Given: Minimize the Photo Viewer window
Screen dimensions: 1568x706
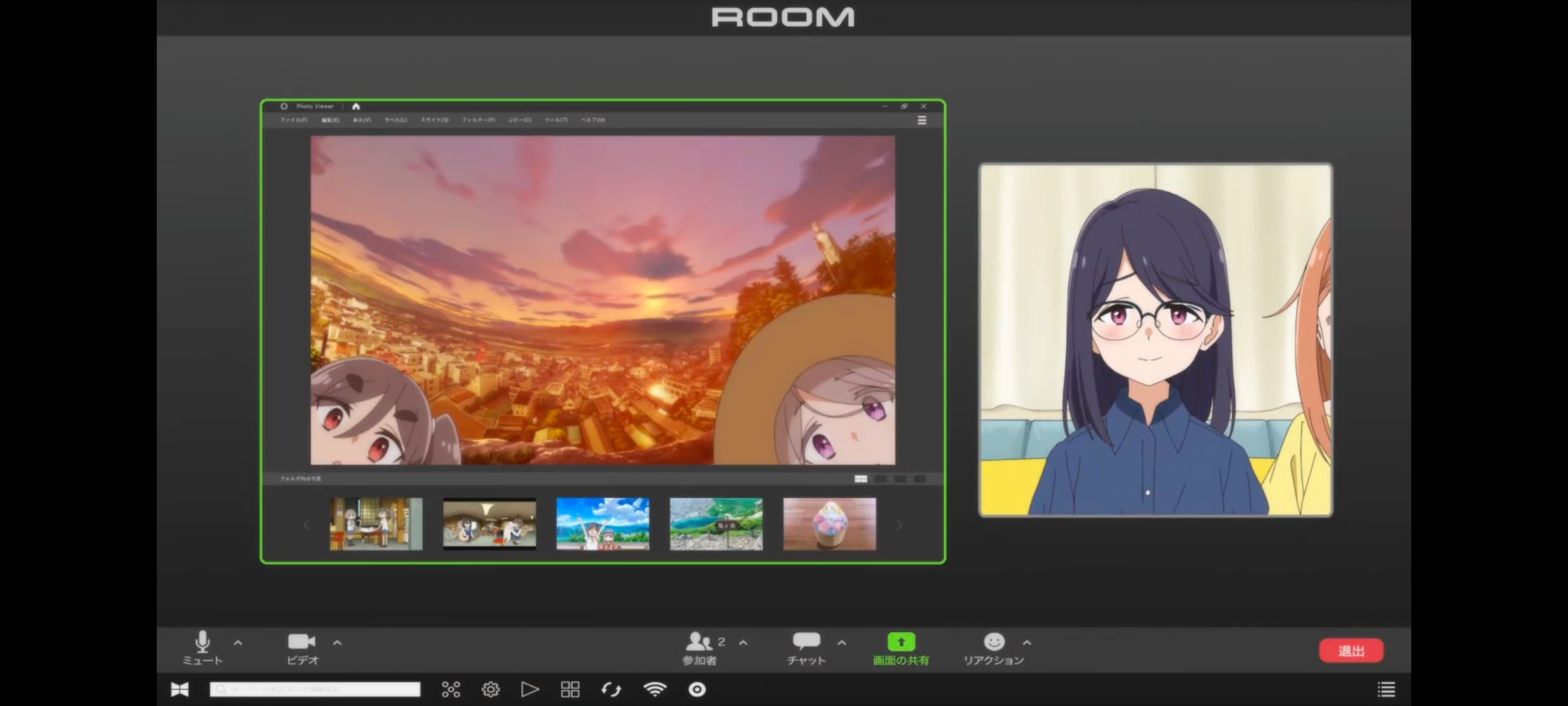Looking at the screenshot, I should point(884,106).
